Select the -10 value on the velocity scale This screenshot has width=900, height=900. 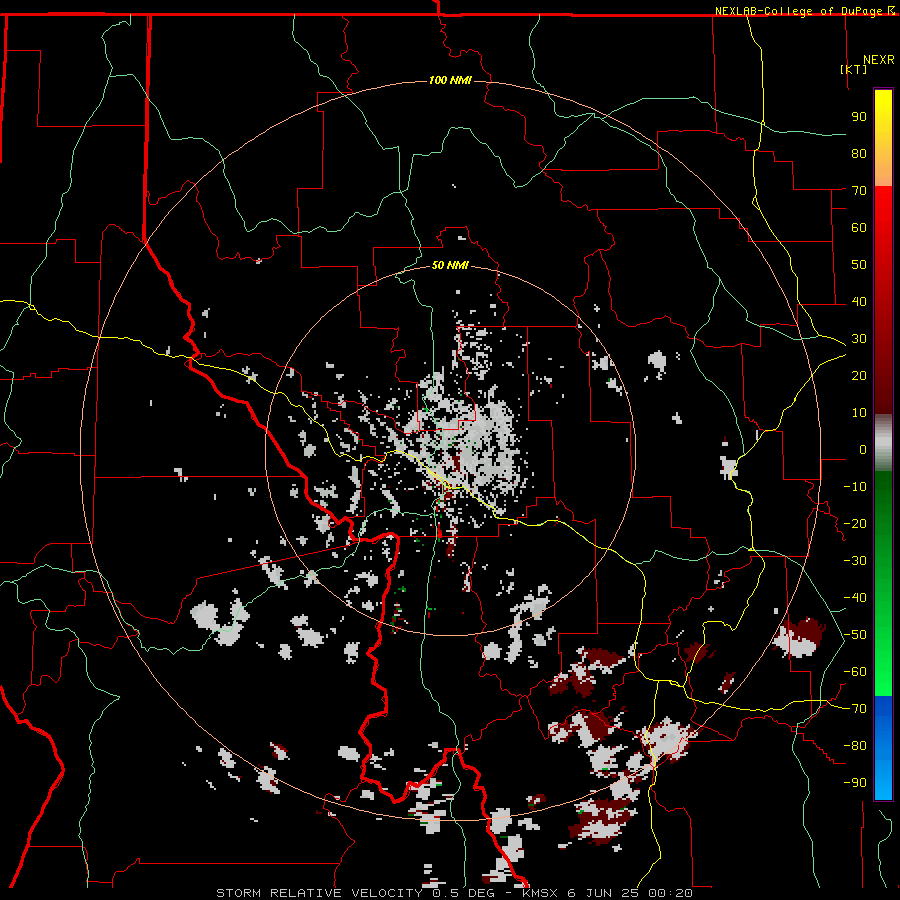(855, 487)
